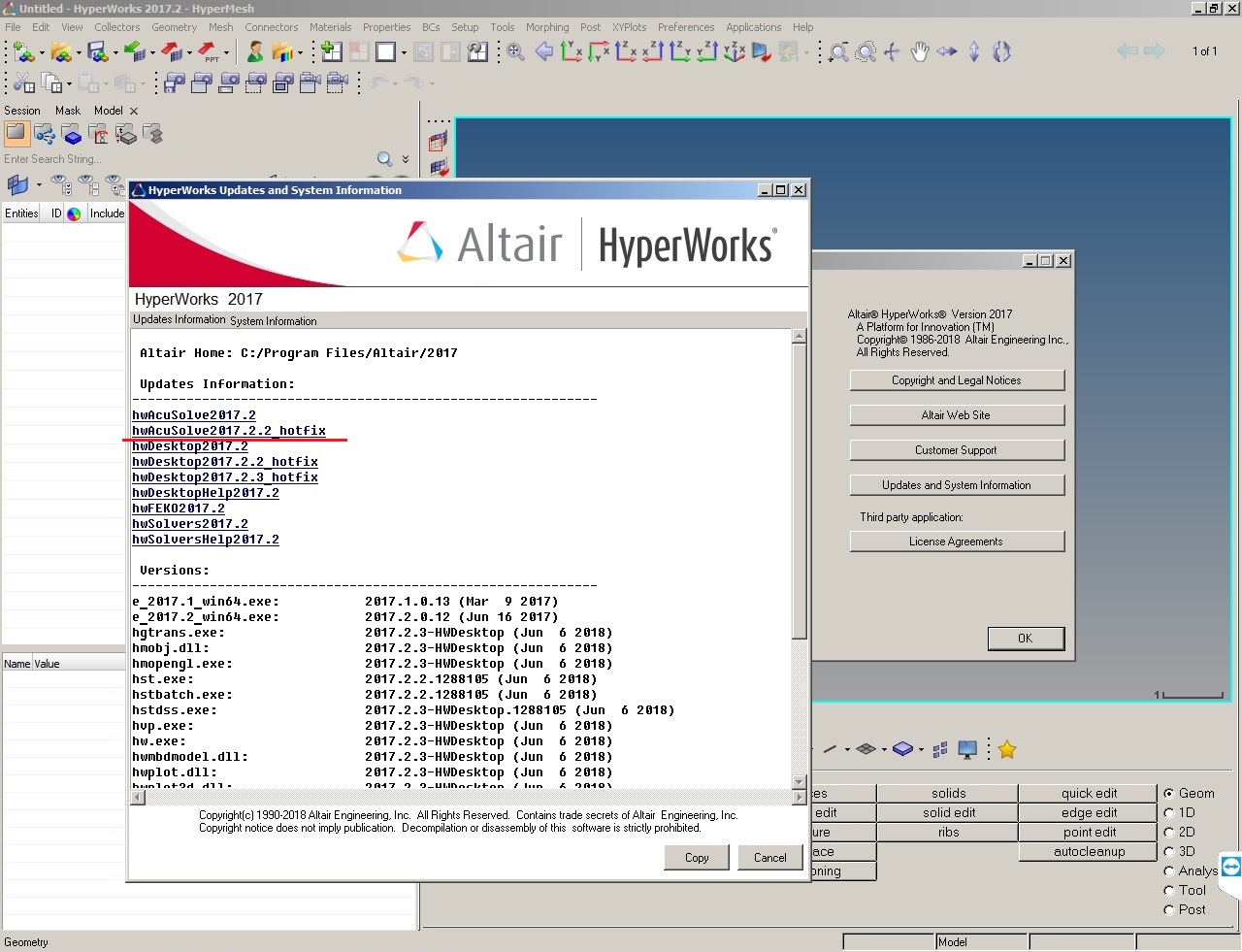Click the Add Page green plus icon
Screen dimensions: 1242x952
331,51
